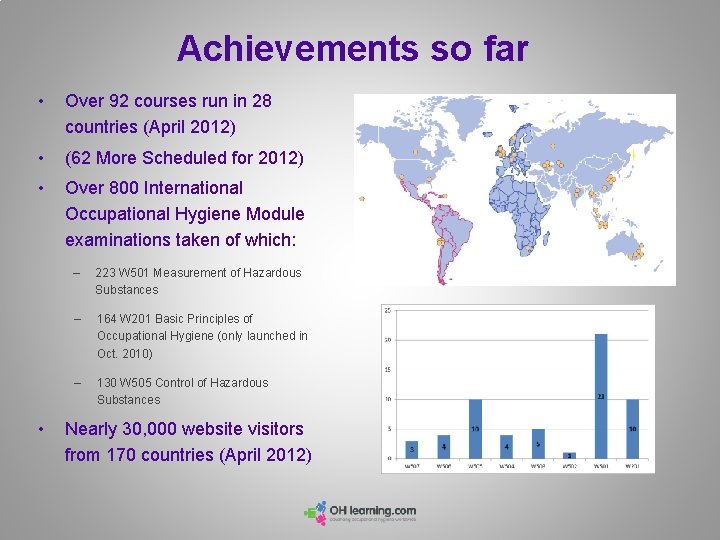This screenshot has width=720, height=540.
Task: Click "164 W201 Basic Principles of" sub-bullet line
Action: point(175,319)
